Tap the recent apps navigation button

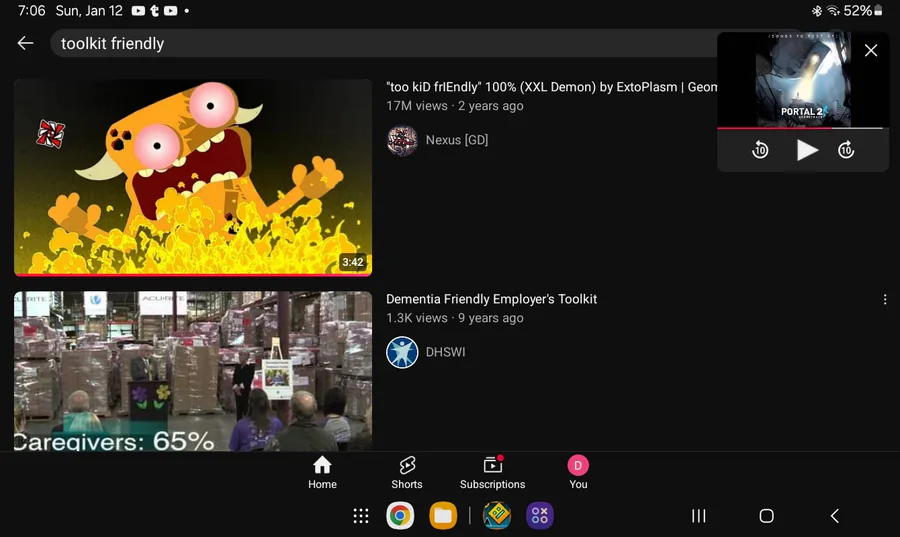(x=699, y=516)
